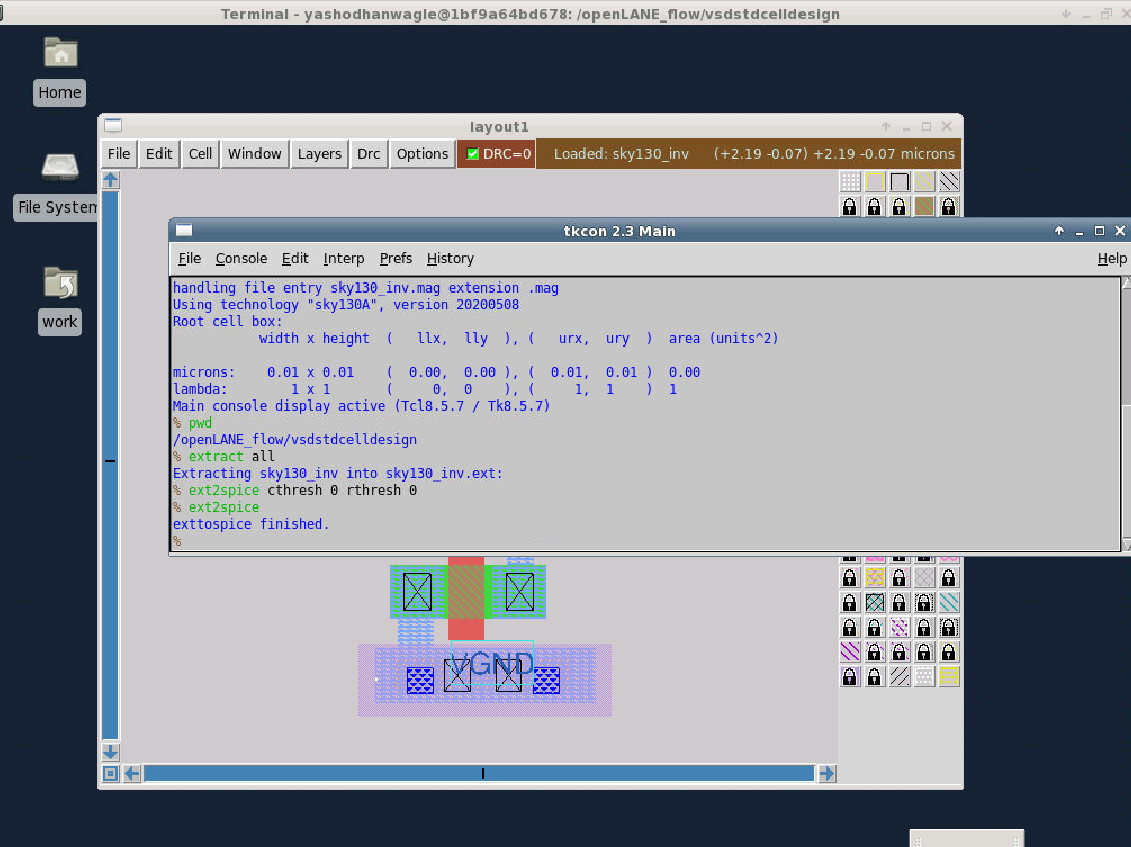Image resolution: width=1131 pixels, height=847 pixels.
Task: Select plain purple diagonal-lines layer icon
Action: (x=850, y=652)
